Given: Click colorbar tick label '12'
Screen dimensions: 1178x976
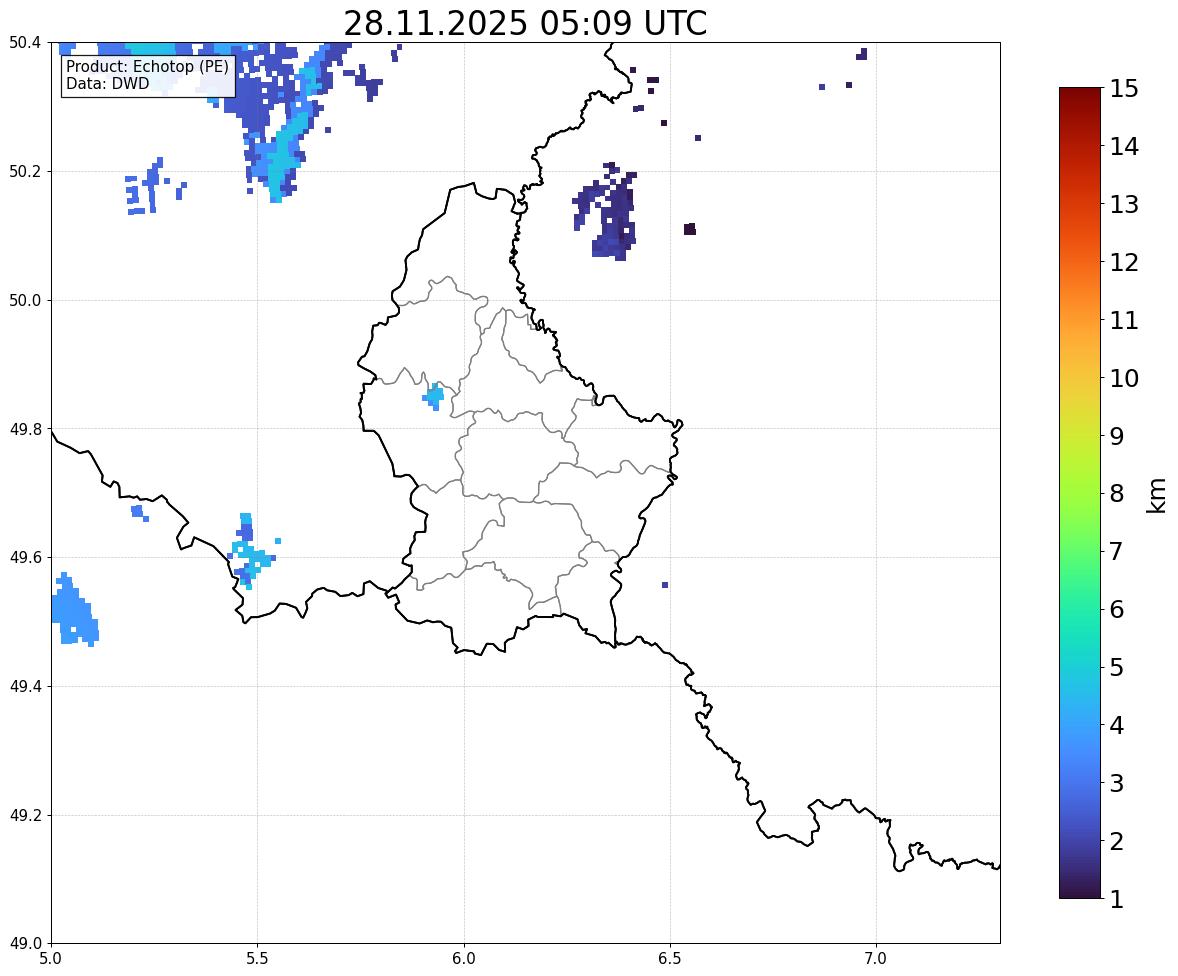Looking at the screenshot, I should (x=1124, y=262).
